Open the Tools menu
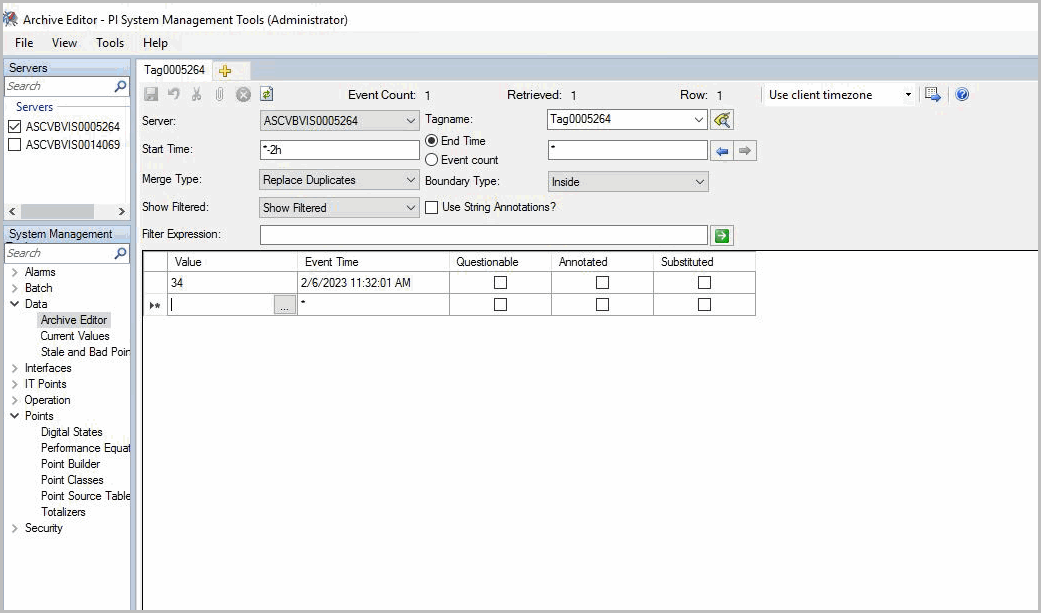Image resolution: width=1041 pixels, height=613 pixels. coord(110,43)
